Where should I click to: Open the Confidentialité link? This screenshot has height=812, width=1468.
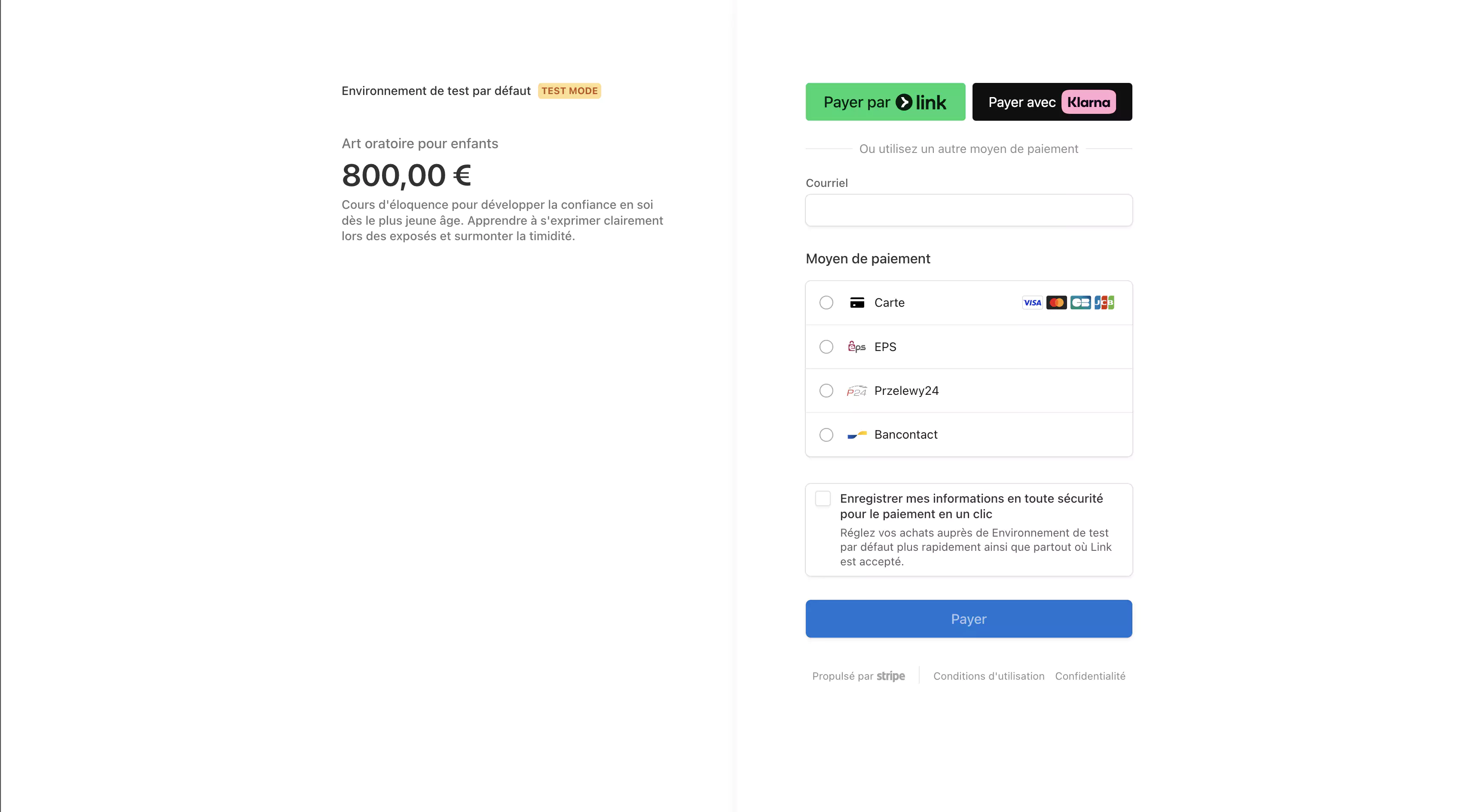[x=1089, y=676]
